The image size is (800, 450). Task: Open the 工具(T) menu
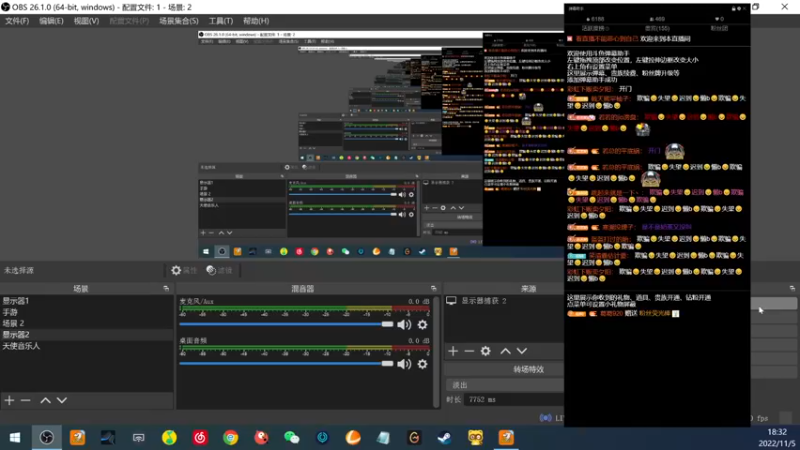220,21
